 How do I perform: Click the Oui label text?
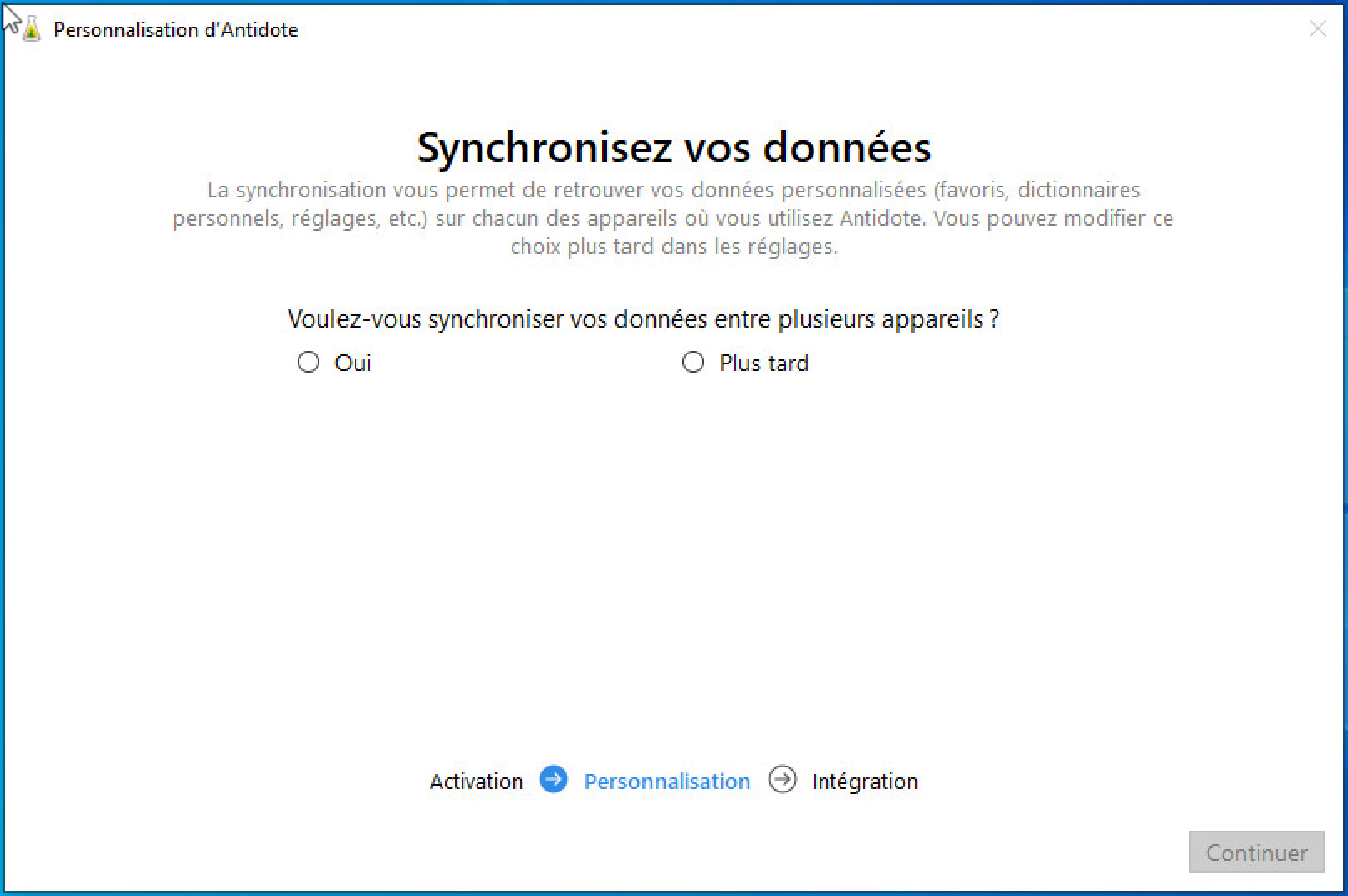point(353,364)
